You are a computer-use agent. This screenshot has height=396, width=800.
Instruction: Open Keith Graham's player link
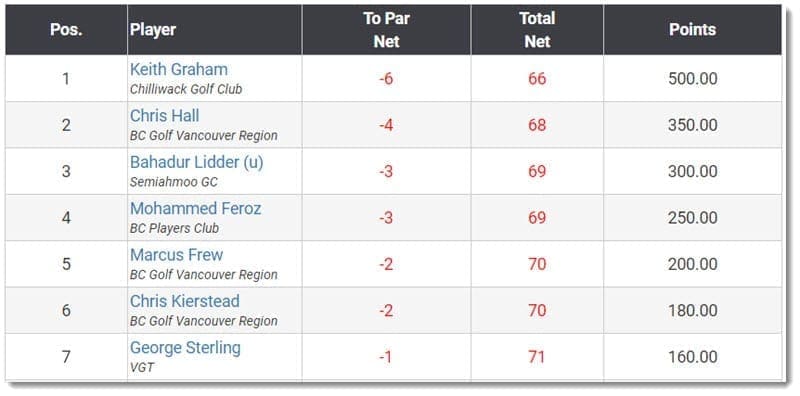[x=179, y=69]
